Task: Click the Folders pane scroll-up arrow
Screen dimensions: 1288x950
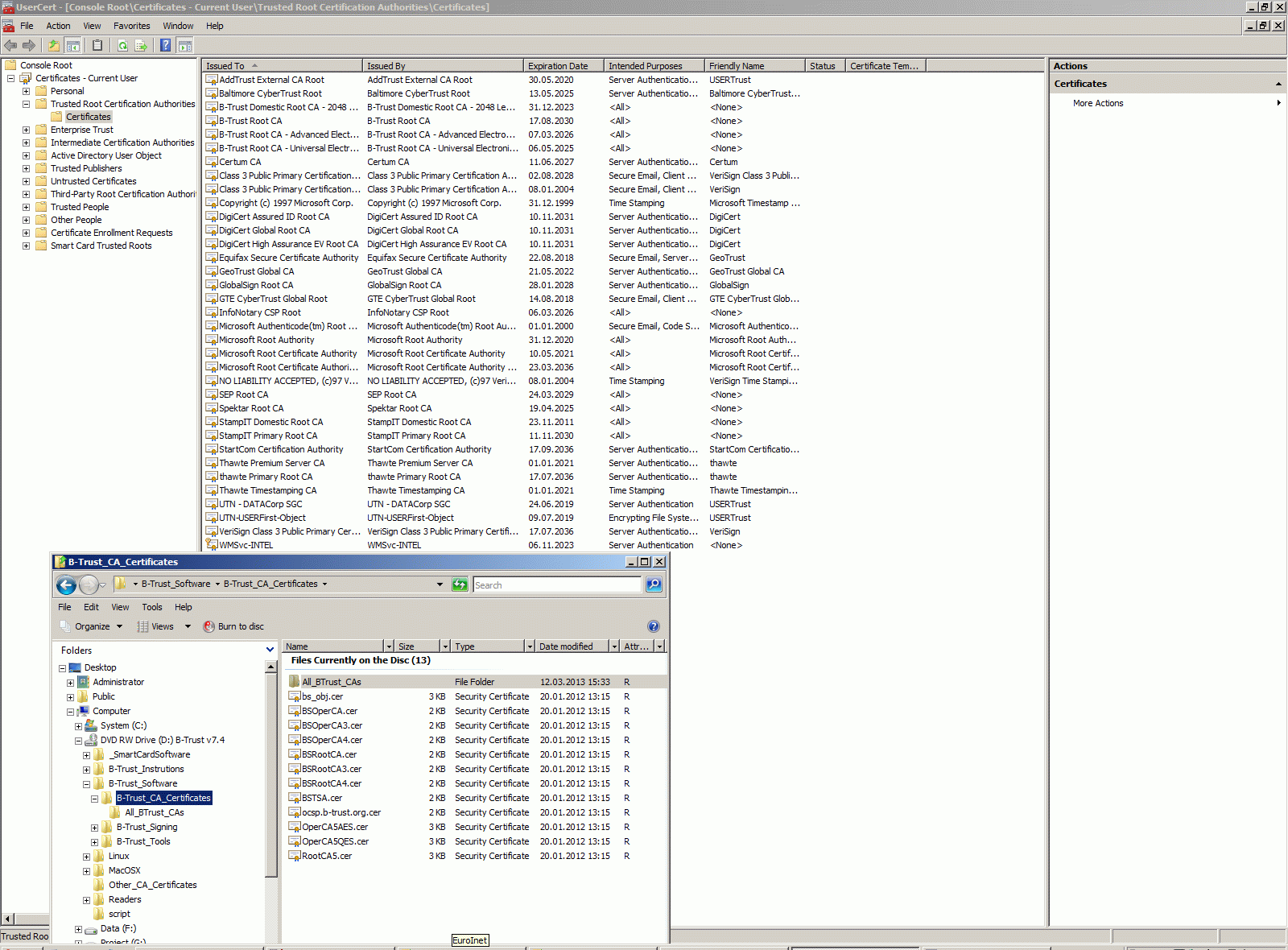Action: (270, 667)
